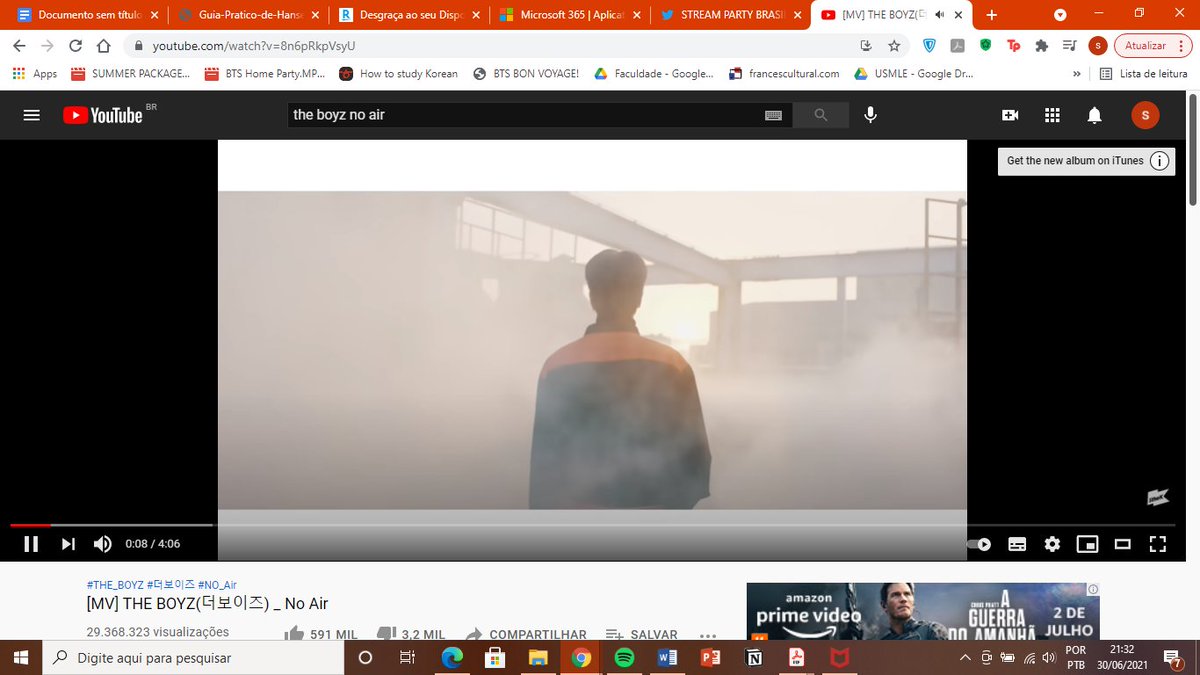Click the YouTube search magnifier button
This screenshot has height=675, width=1200.
coord(821,115)
